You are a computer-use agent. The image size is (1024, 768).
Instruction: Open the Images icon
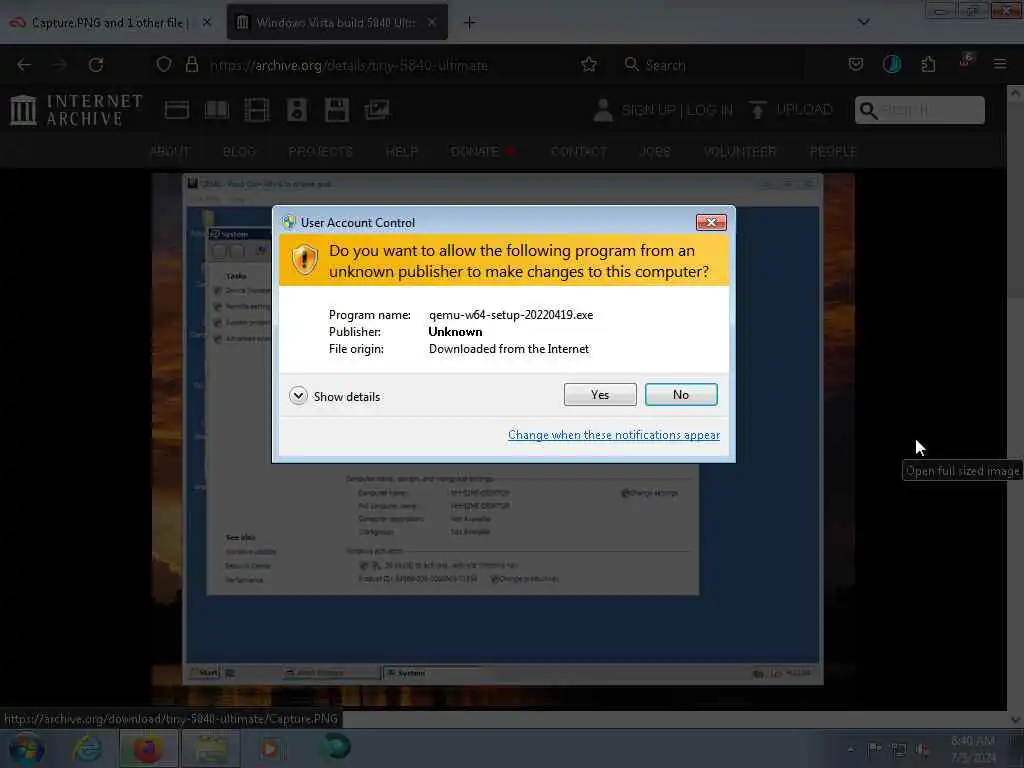click(x=377, y=110)
